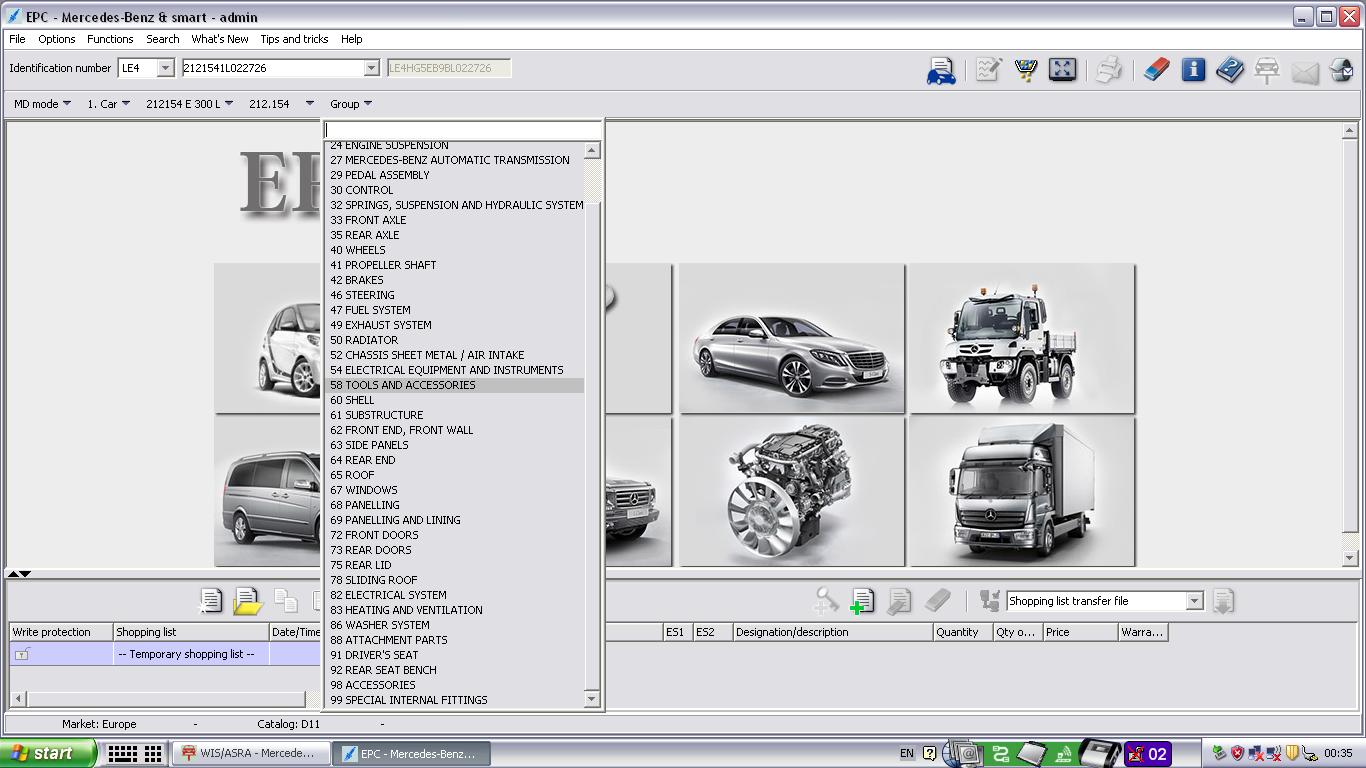Screen dimensions: 1366x768
Task: Click the Quantity column header
Action: [962, 632]
